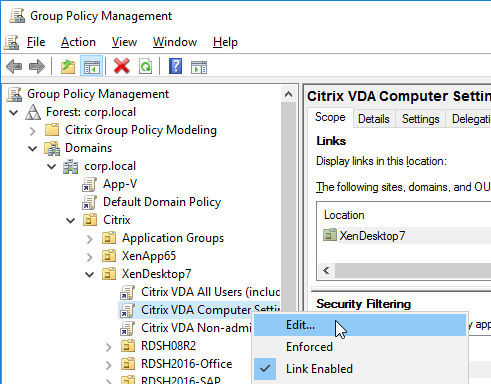
Task: Click the XenDesktop7 location icon in Links list
Action: click(x=330, y=235)
